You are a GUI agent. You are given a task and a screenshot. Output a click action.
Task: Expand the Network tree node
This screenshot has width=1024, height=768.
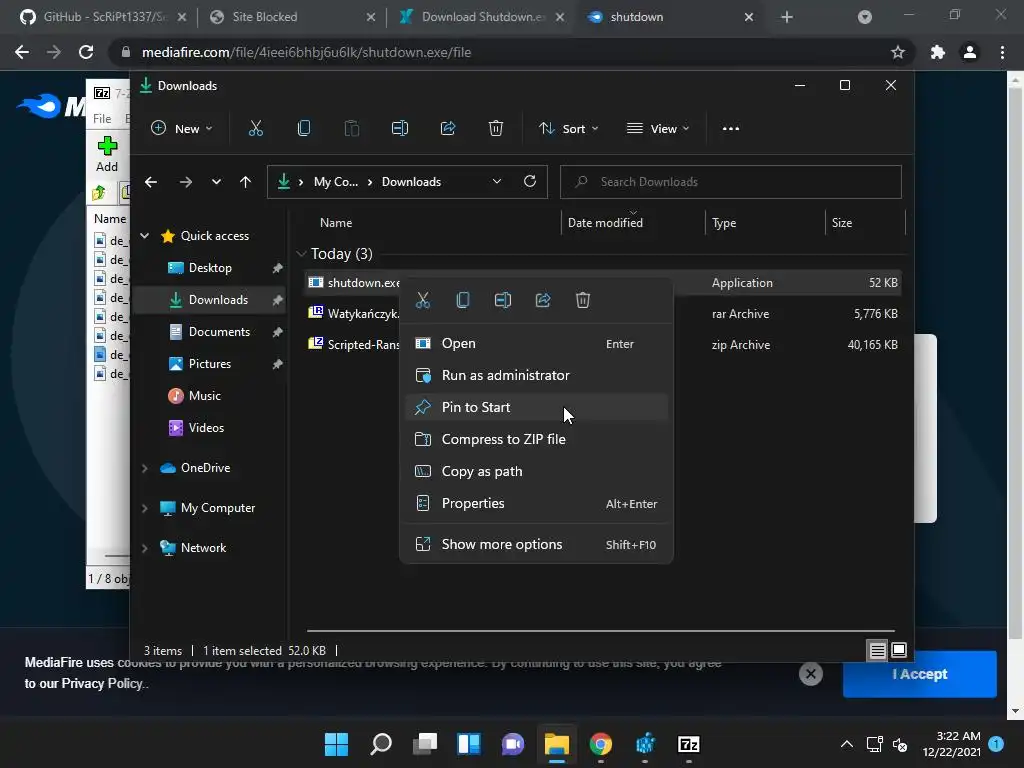145,548
